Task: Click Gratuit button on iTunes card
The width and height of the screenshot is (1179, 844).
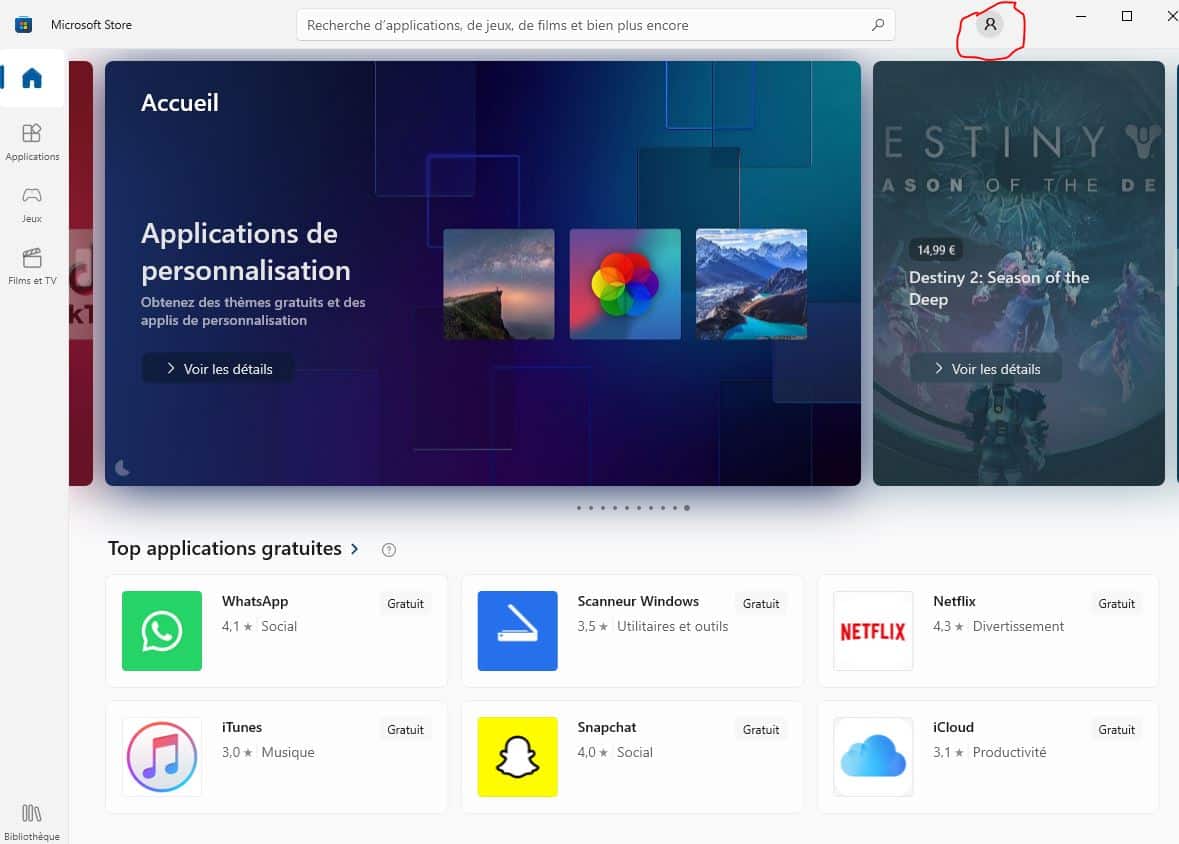Action: point(405,730)
